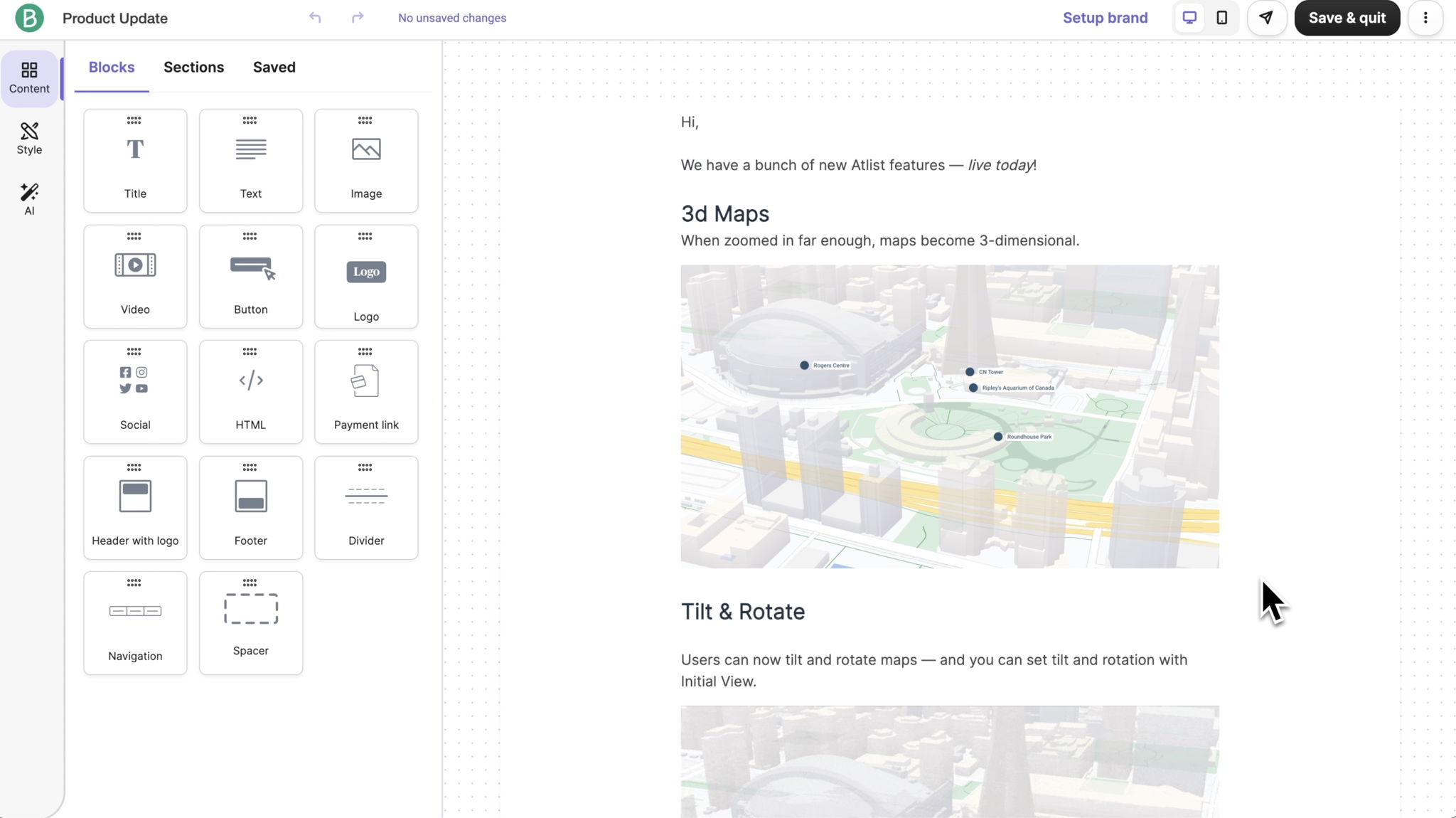This screenshot has height=818, width=1456.
Task: Click the green B app logo
Action: pyautogui.click(x=29, y=18)
